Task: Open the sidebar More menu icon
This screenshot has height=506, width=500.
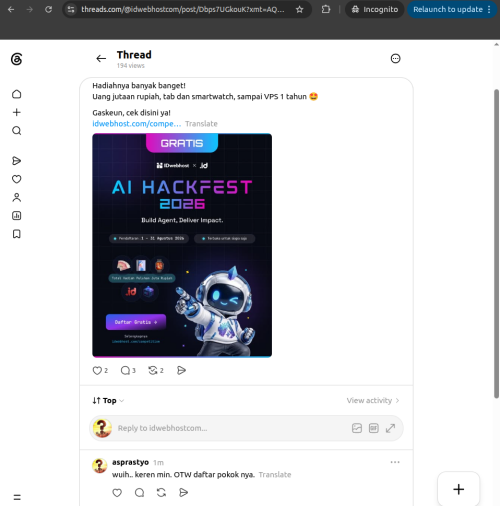Action: point(17,497)
